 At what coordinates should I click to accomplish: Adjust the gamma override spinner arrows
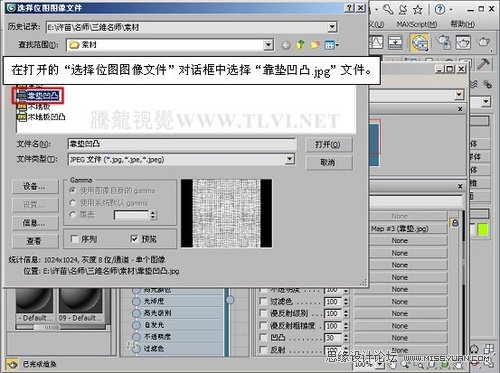153,215
